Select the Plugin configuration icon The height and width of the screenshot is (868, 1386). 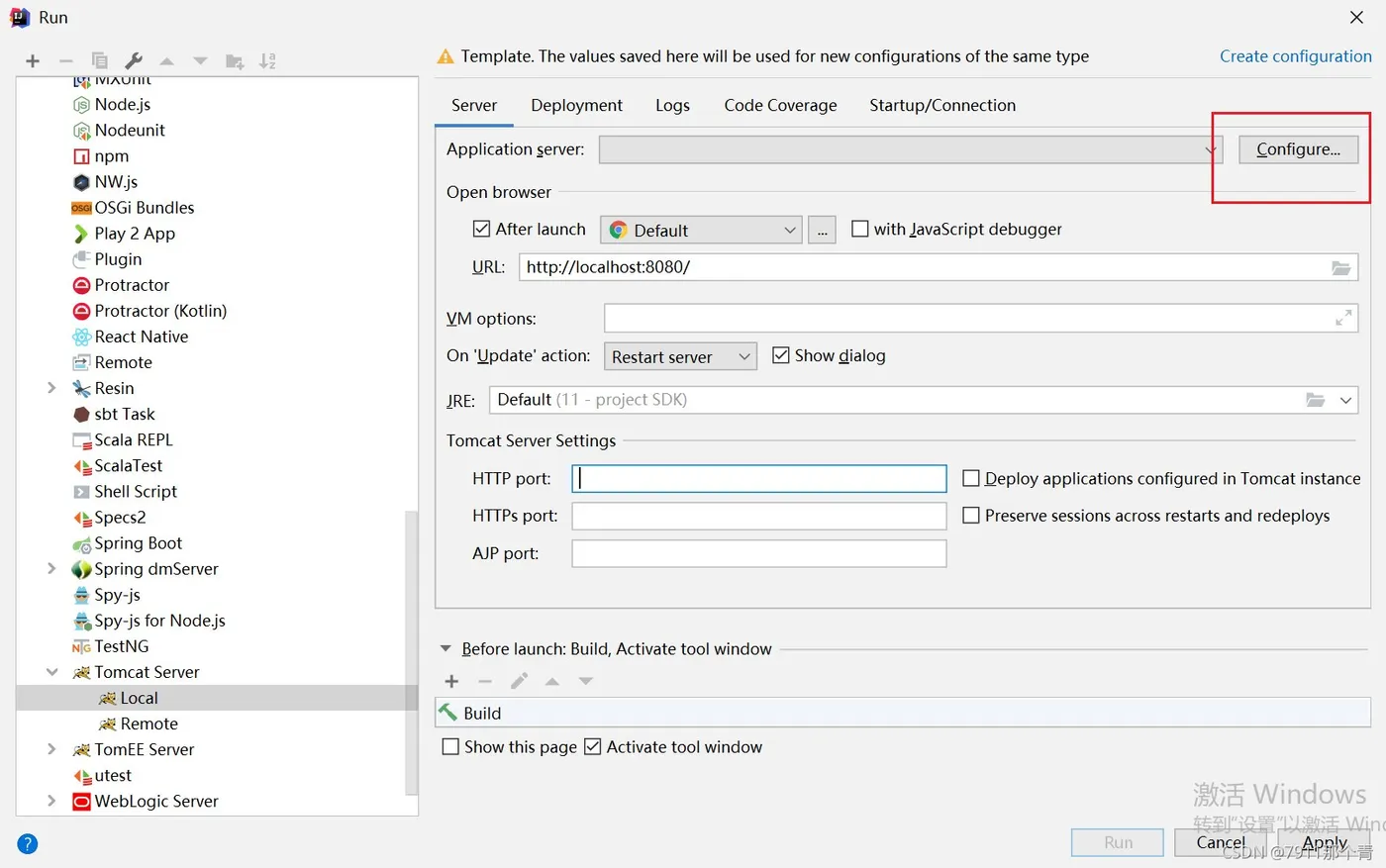point(81,259)
